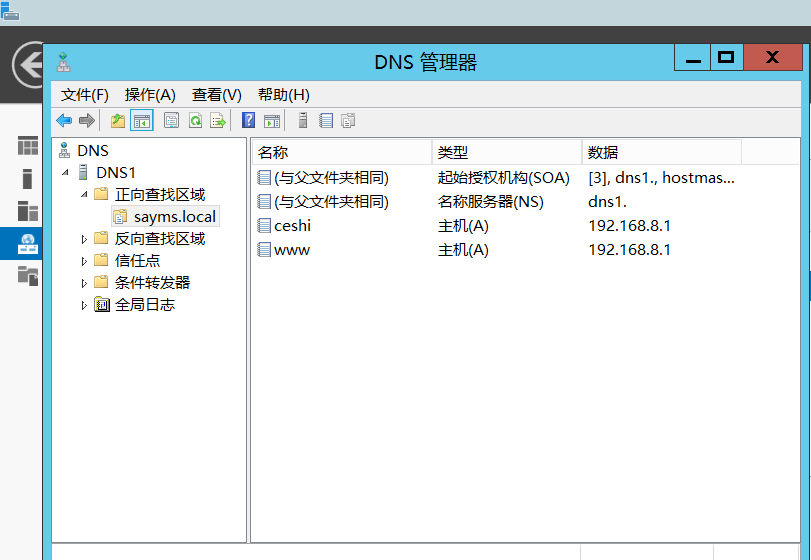The width and height of the screenshot is (811, 560).
Task: Toggle Show/Hide Console Tree toolbar icon
Action: 142,121
